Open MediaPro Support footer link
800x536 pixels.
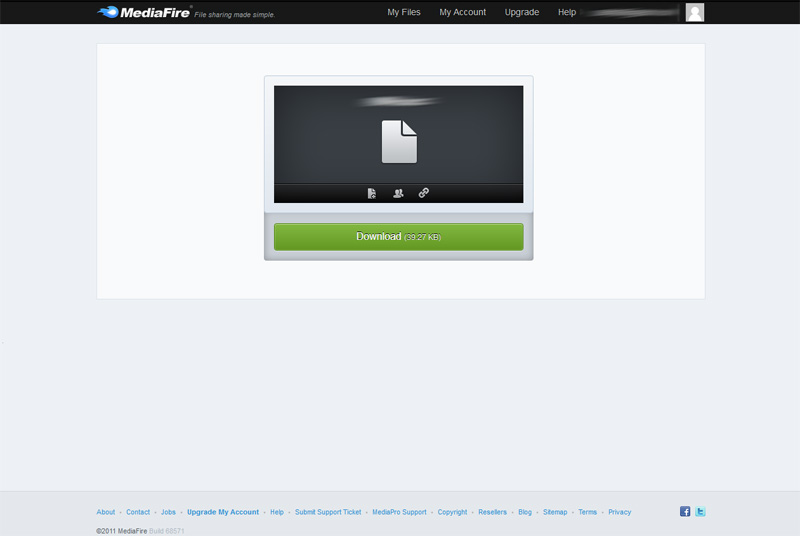(x=399, y=512)
